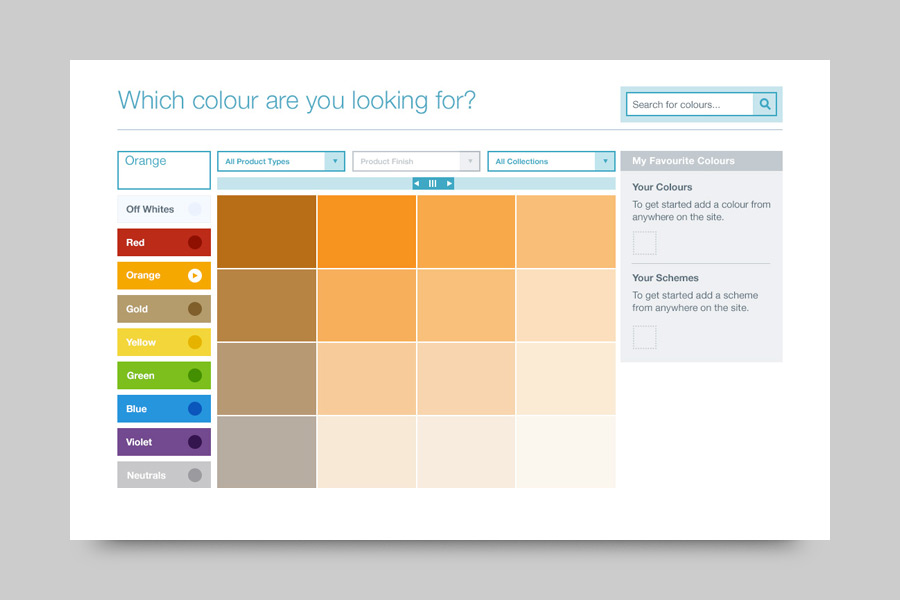The image size is (900, 600).
Task: Click the play arrow icon on Orange
Action: pos(195,275)
